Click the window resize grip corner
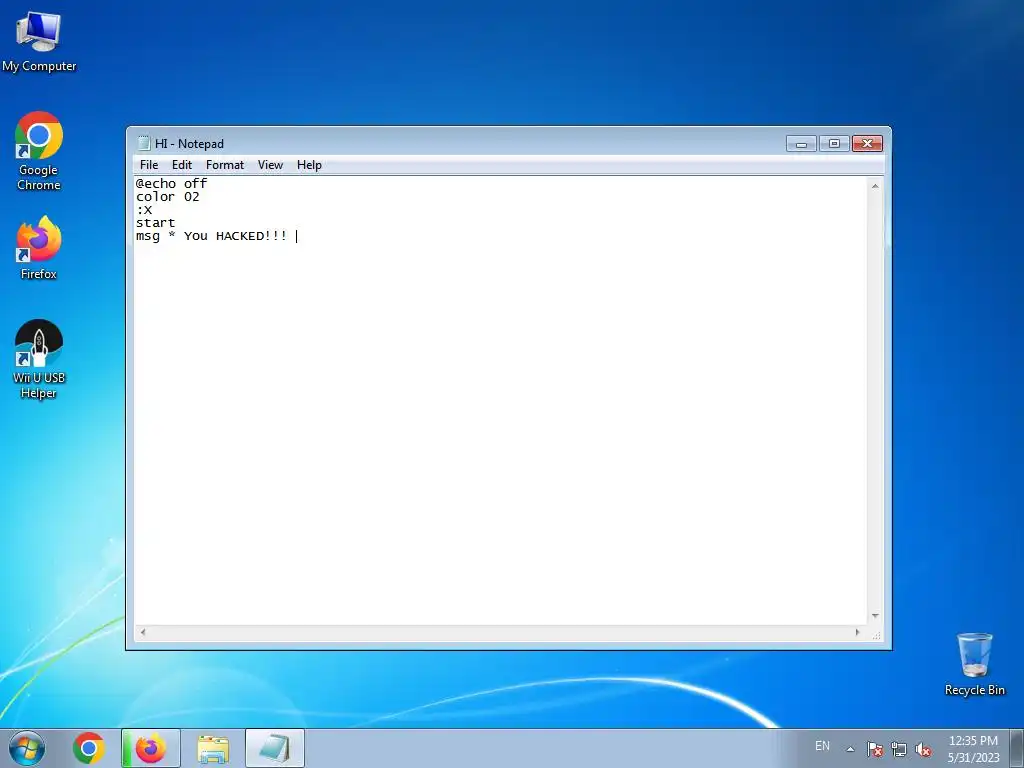This screenshot has height=768, width=1024. click(876, 634)
